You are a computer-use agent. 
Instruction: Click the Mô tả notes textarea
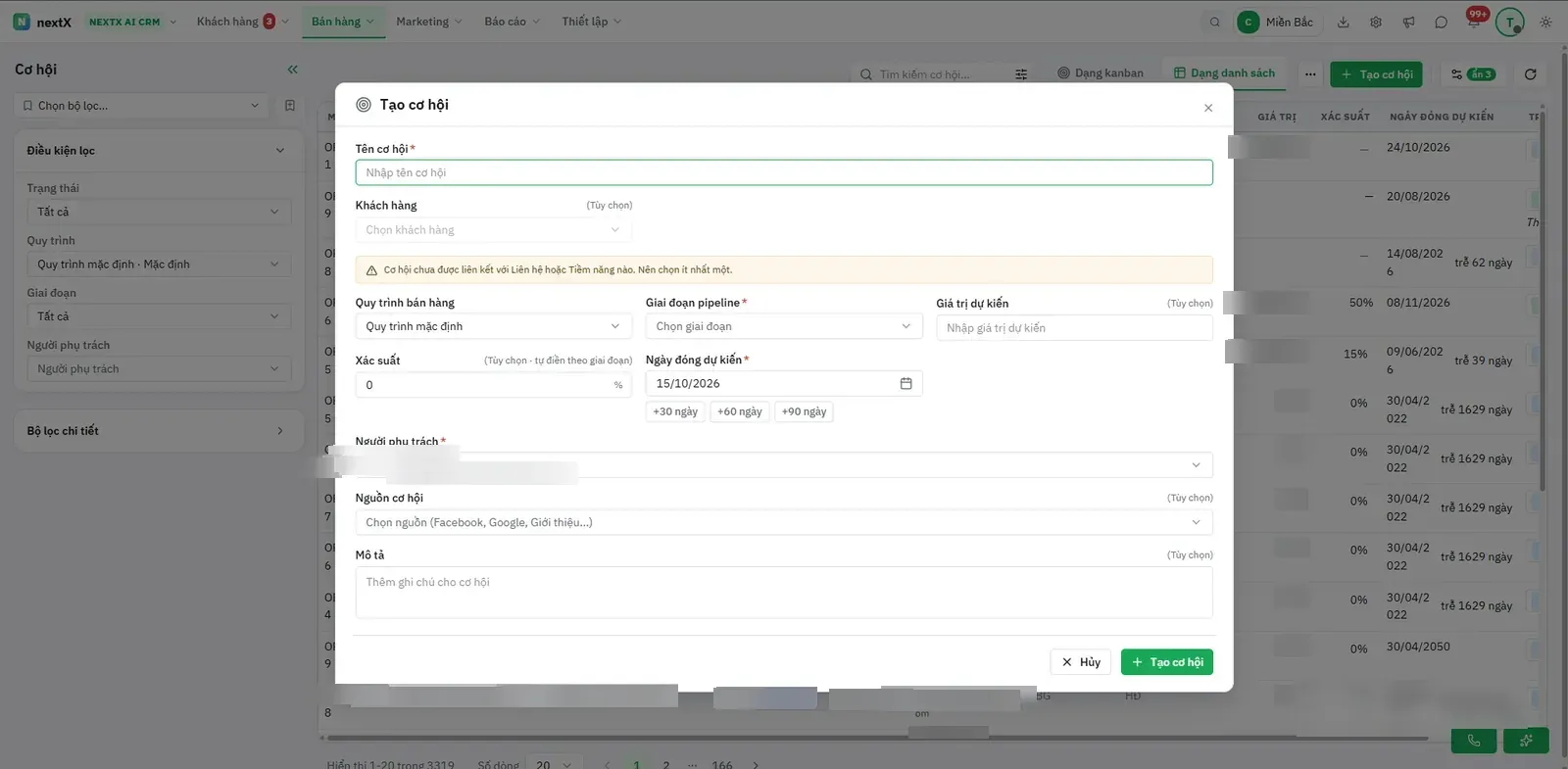[784, 593]
